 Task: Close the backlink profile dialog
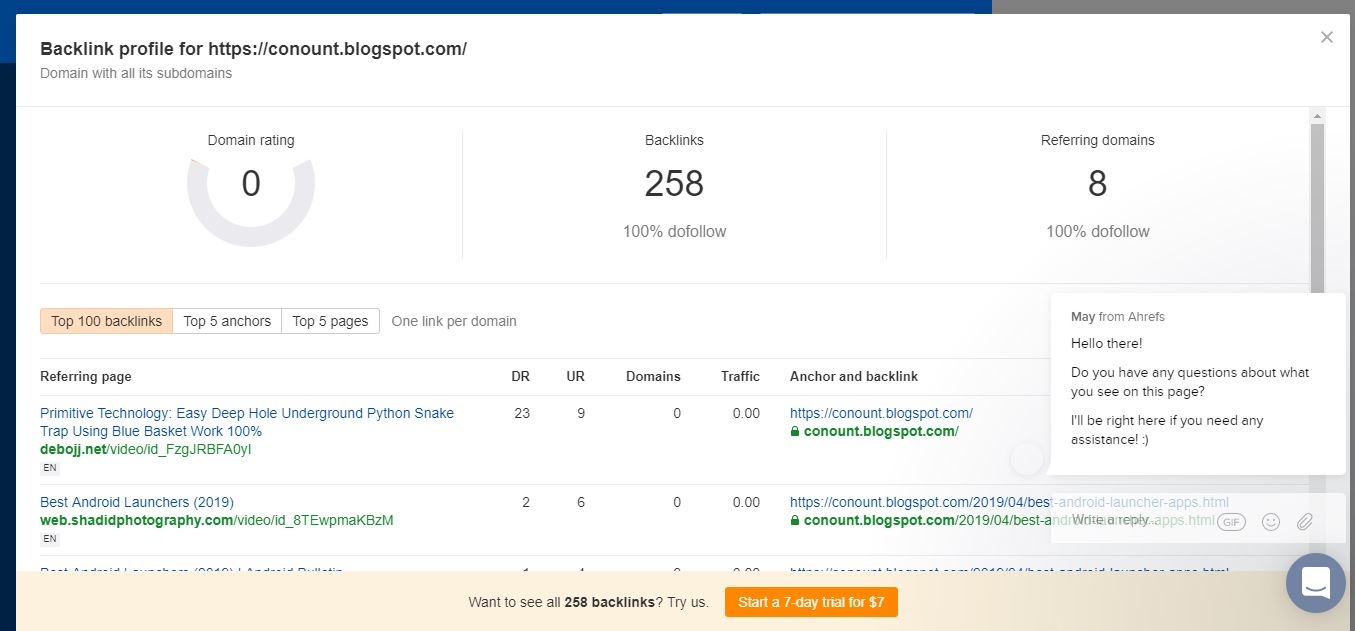1326,37
